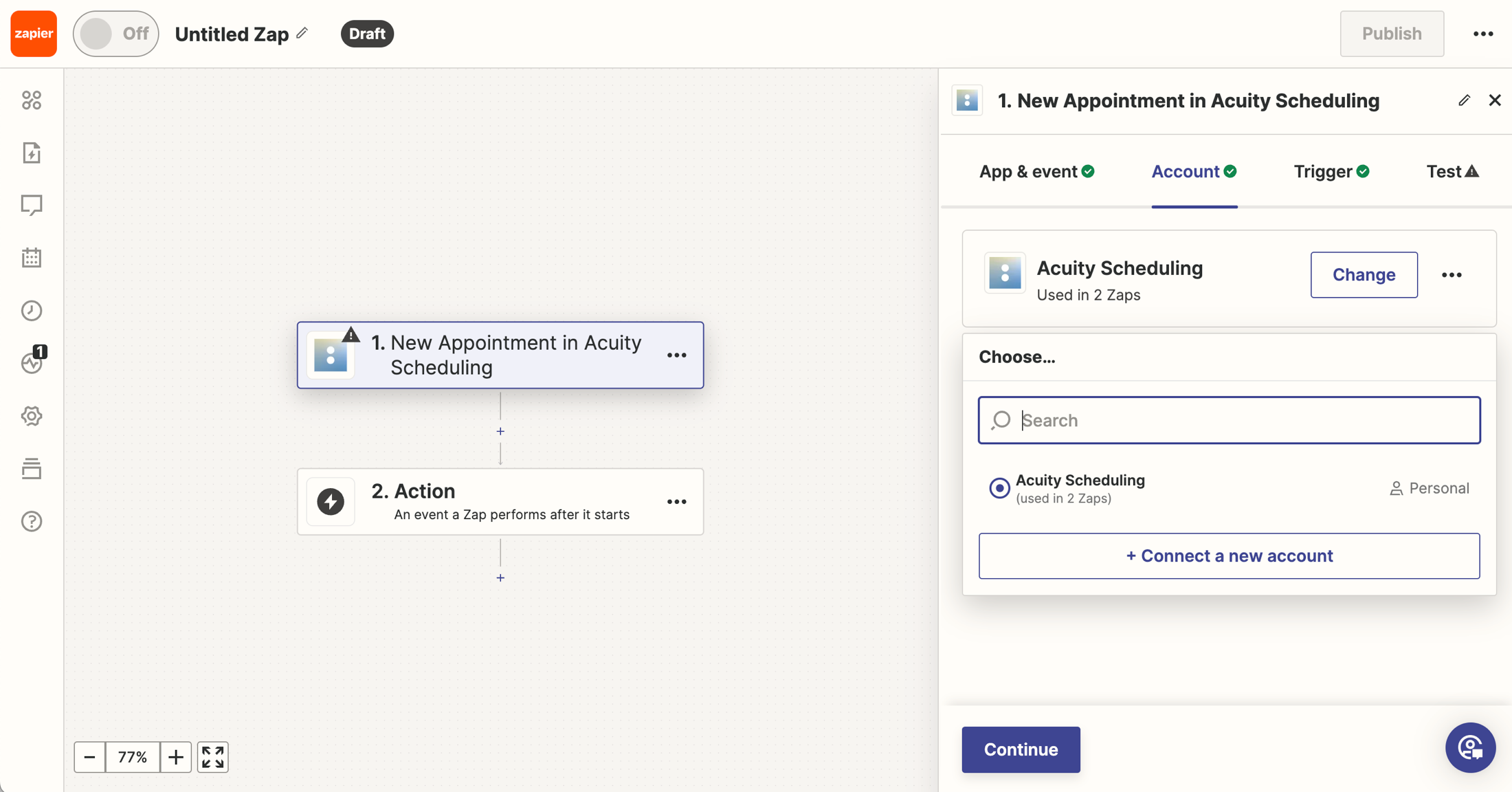Open Zap history clock icon
The height and width of the screenshot is (792, 1512).
32,311
